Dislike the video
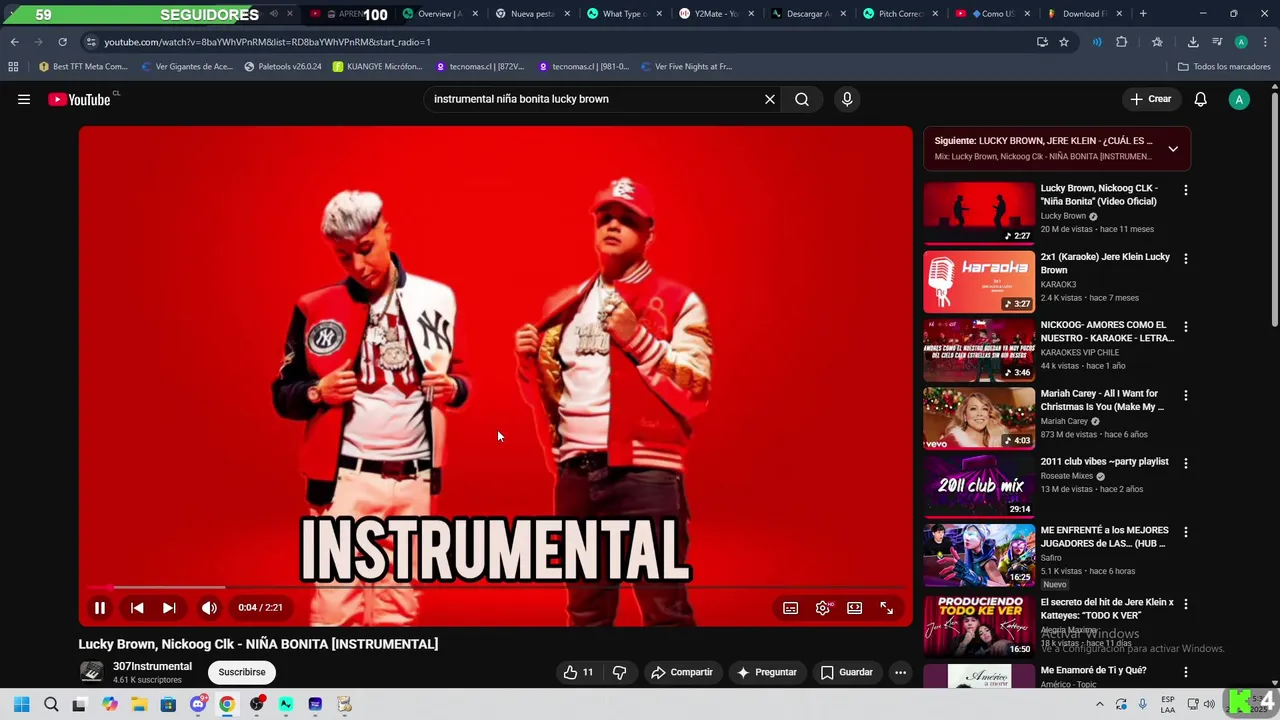Viewport: 1280px width, 720px height. (619, 672)
